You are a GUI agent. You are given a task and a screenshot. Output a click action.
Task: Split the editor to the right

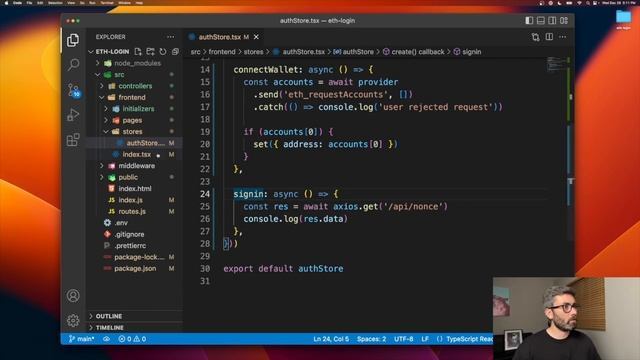(549, 37)
